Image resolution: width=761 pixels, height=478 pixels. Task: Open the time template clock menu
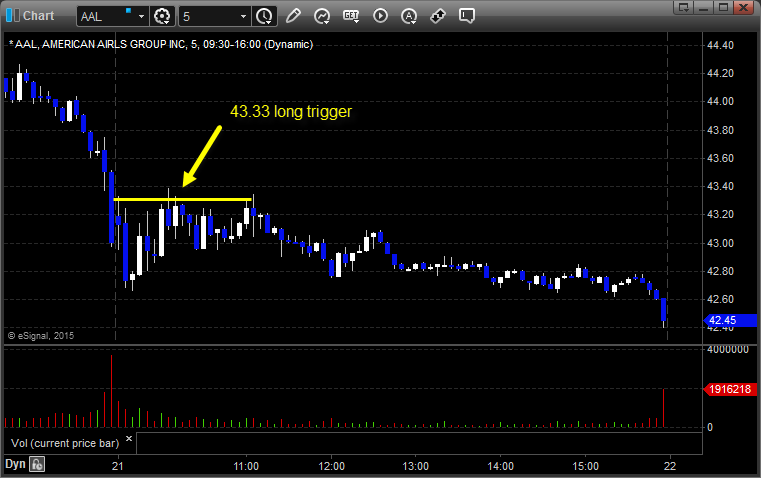coord(264,16)
